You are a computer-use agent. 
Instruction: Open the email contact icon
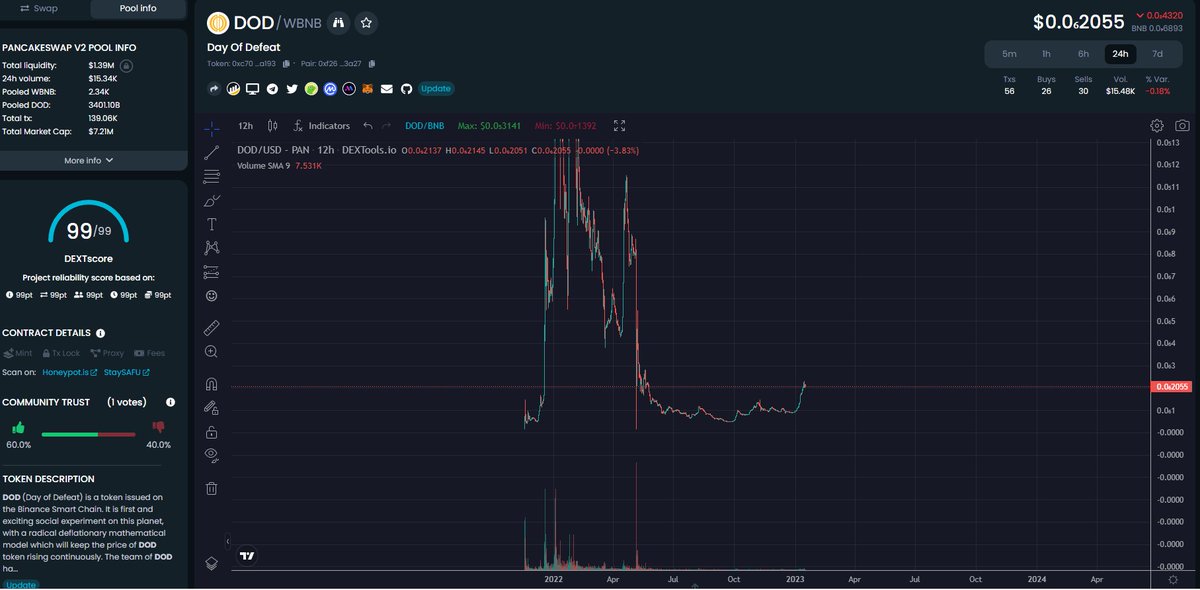coord(387,89)
